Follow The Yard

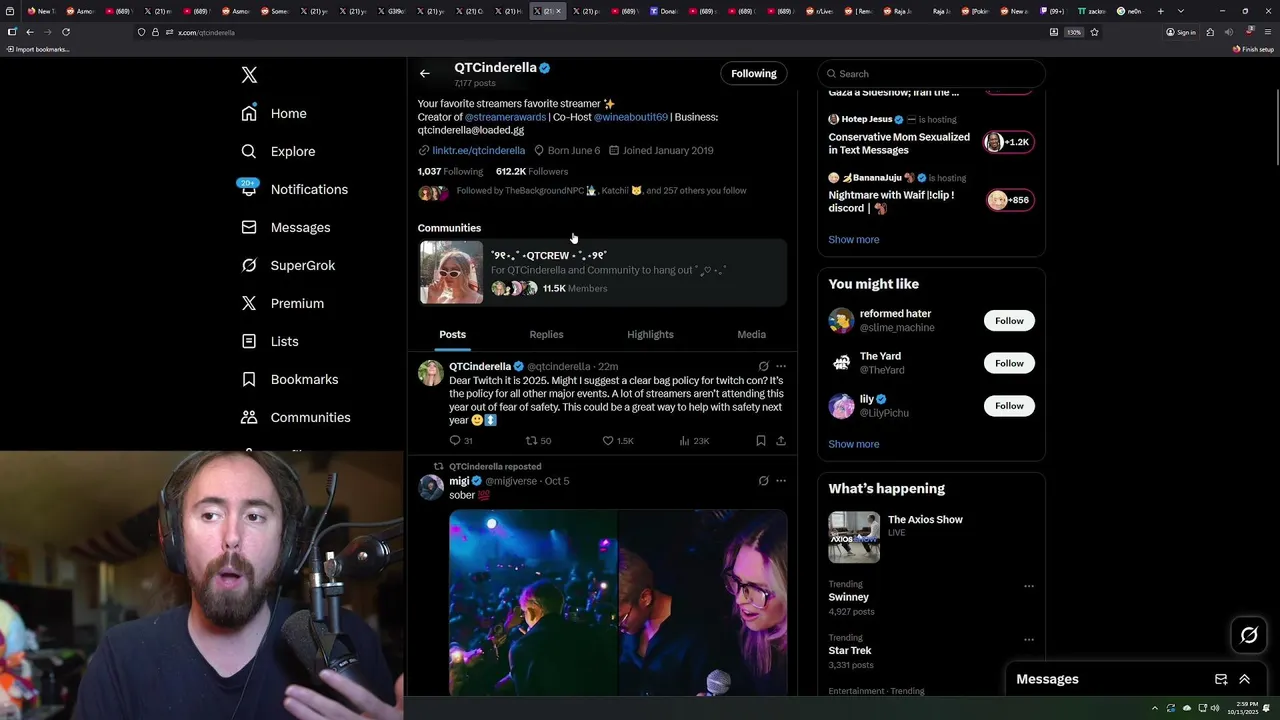[1009, 363]
